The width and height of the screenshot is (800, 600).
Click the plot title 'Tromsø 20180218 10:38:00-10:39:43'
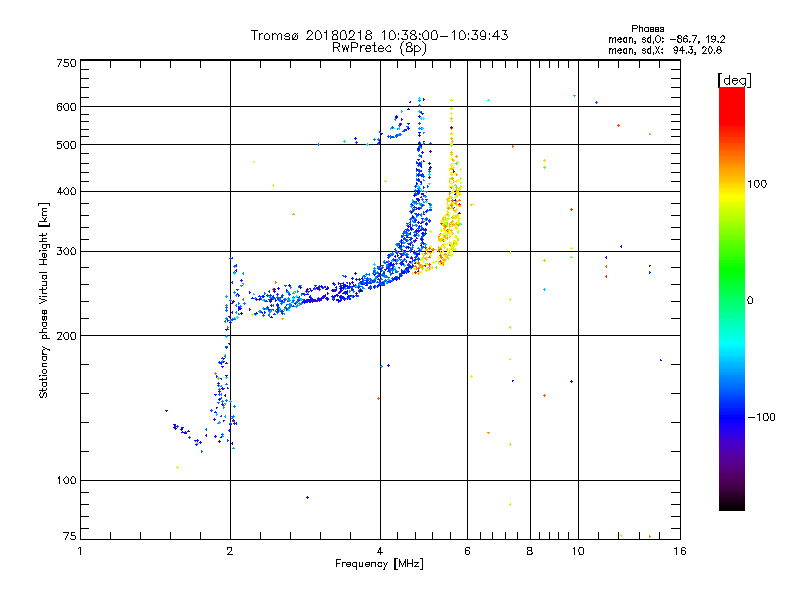point(380,35)
